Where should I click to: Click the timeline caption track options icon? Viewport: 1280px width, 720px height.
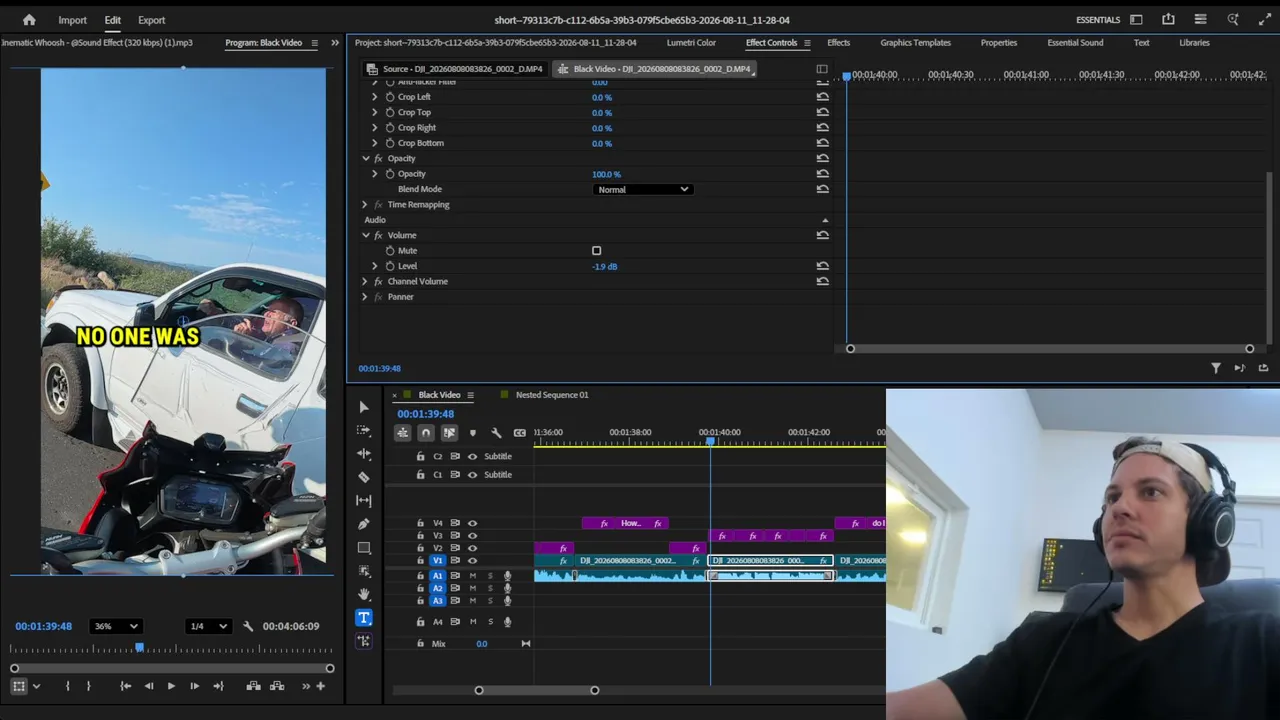pyautogui.click(x=520, y=433)
